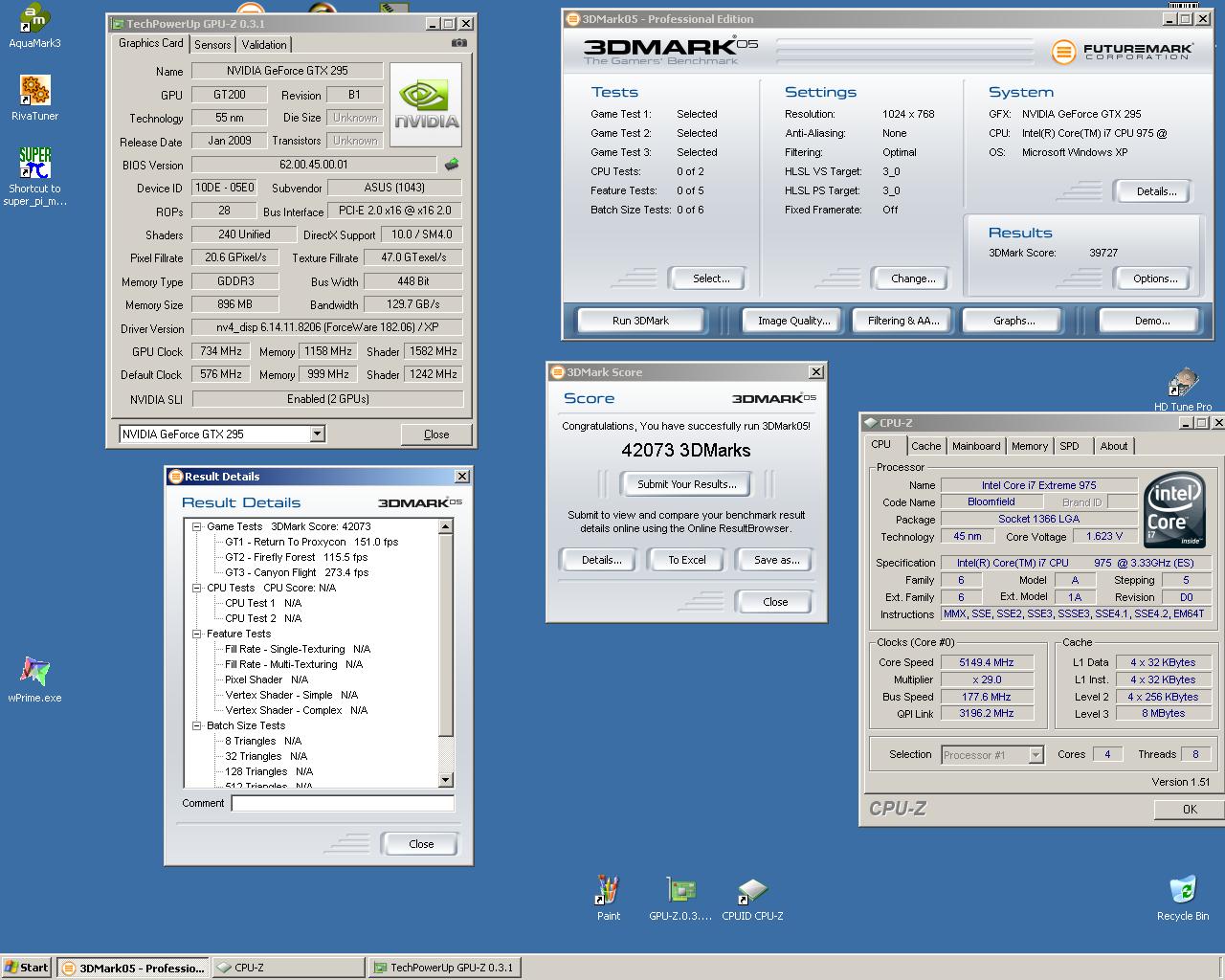Open the CPUID CPU-Z desktop icon
This screenshot has width=1225, height=980.
click(x=752, y=898)
